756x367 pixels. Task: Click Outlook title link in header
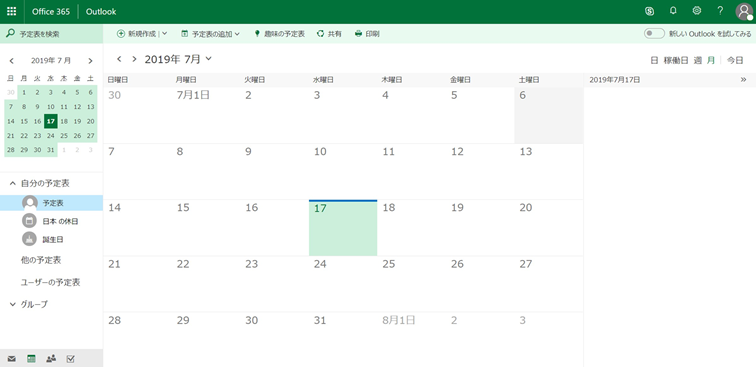tap(101, 12)
